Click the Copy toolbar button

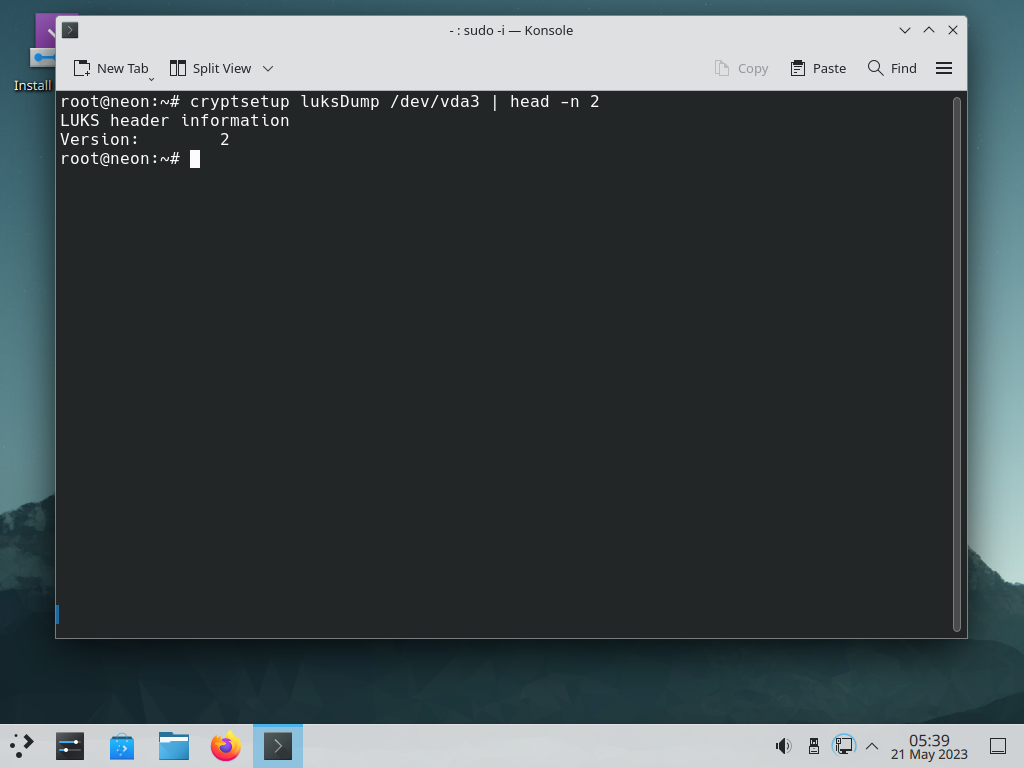(741, 69)
